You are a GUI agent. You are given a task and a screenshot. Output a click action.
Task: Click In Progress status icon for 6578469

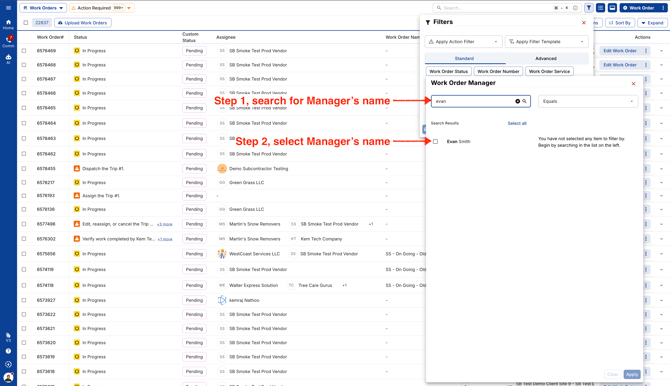click(77, 50)
